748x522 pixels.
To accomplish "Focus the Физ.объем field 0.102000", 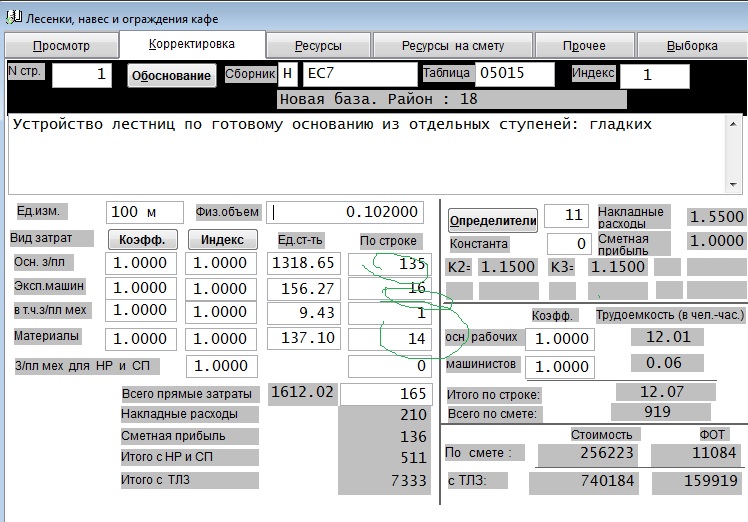I will click(x=345, y=212).
